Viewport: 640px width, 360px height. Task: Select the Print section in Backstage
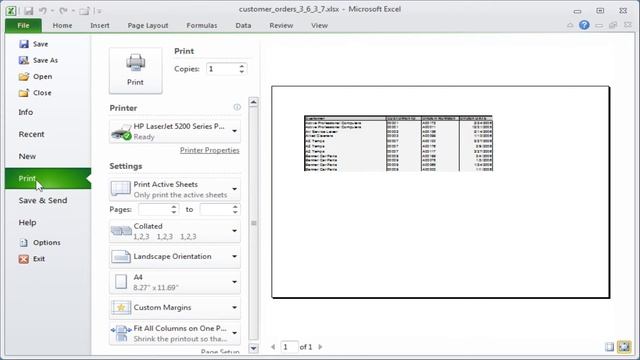tap(48, 178)
